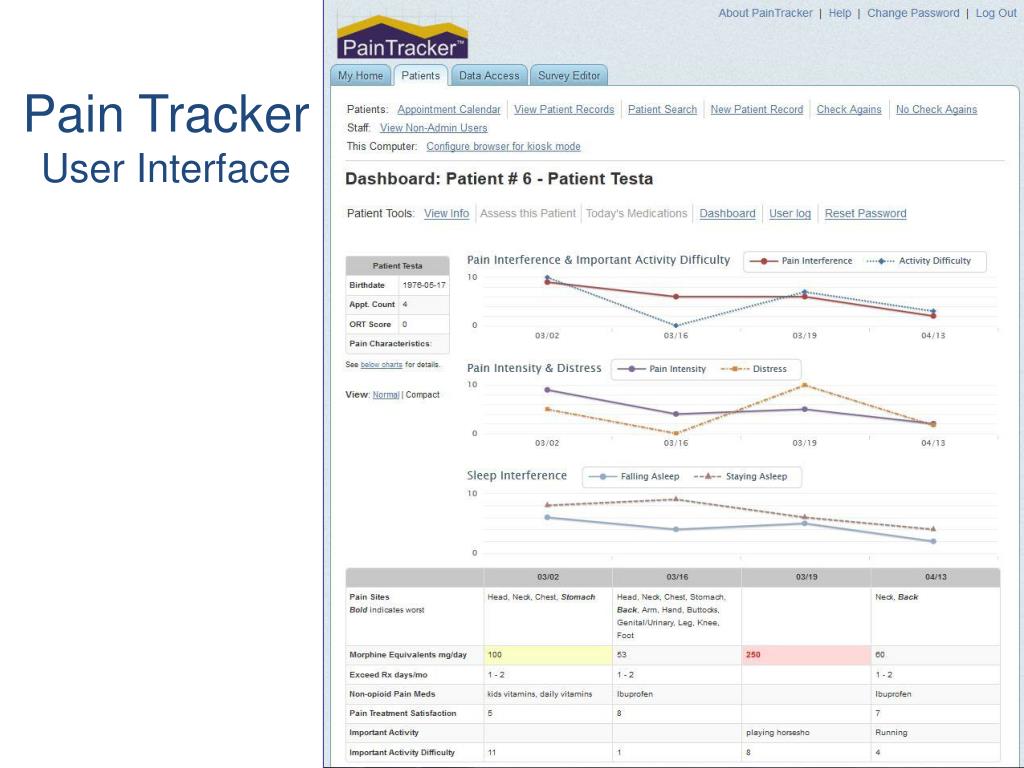Click the Patient Testa panel header
Screen dimensions: 1024x768
point(398,266)
